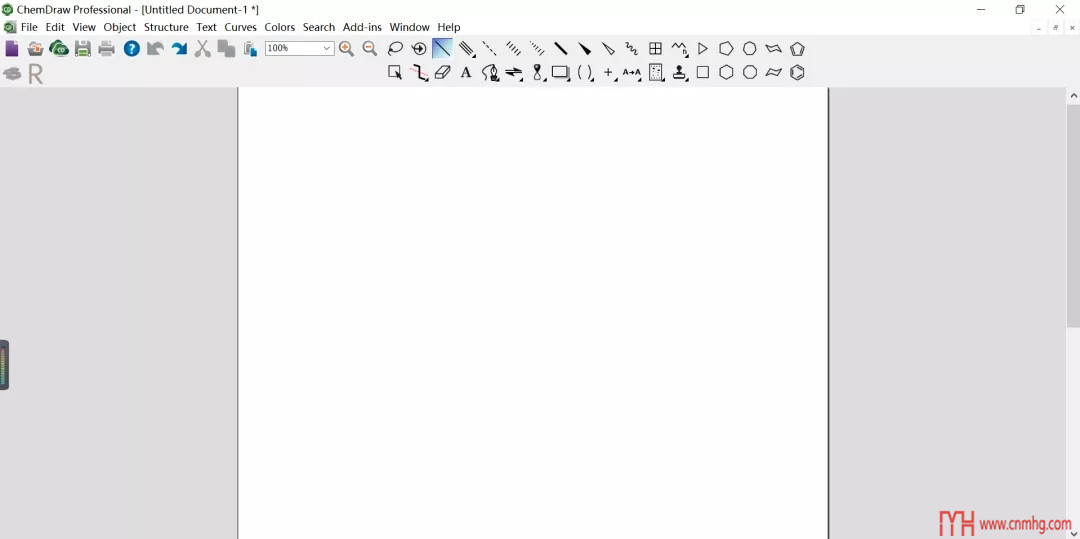
Task: Select the Benzene Ring tool
Action: (x=797, y=72)
